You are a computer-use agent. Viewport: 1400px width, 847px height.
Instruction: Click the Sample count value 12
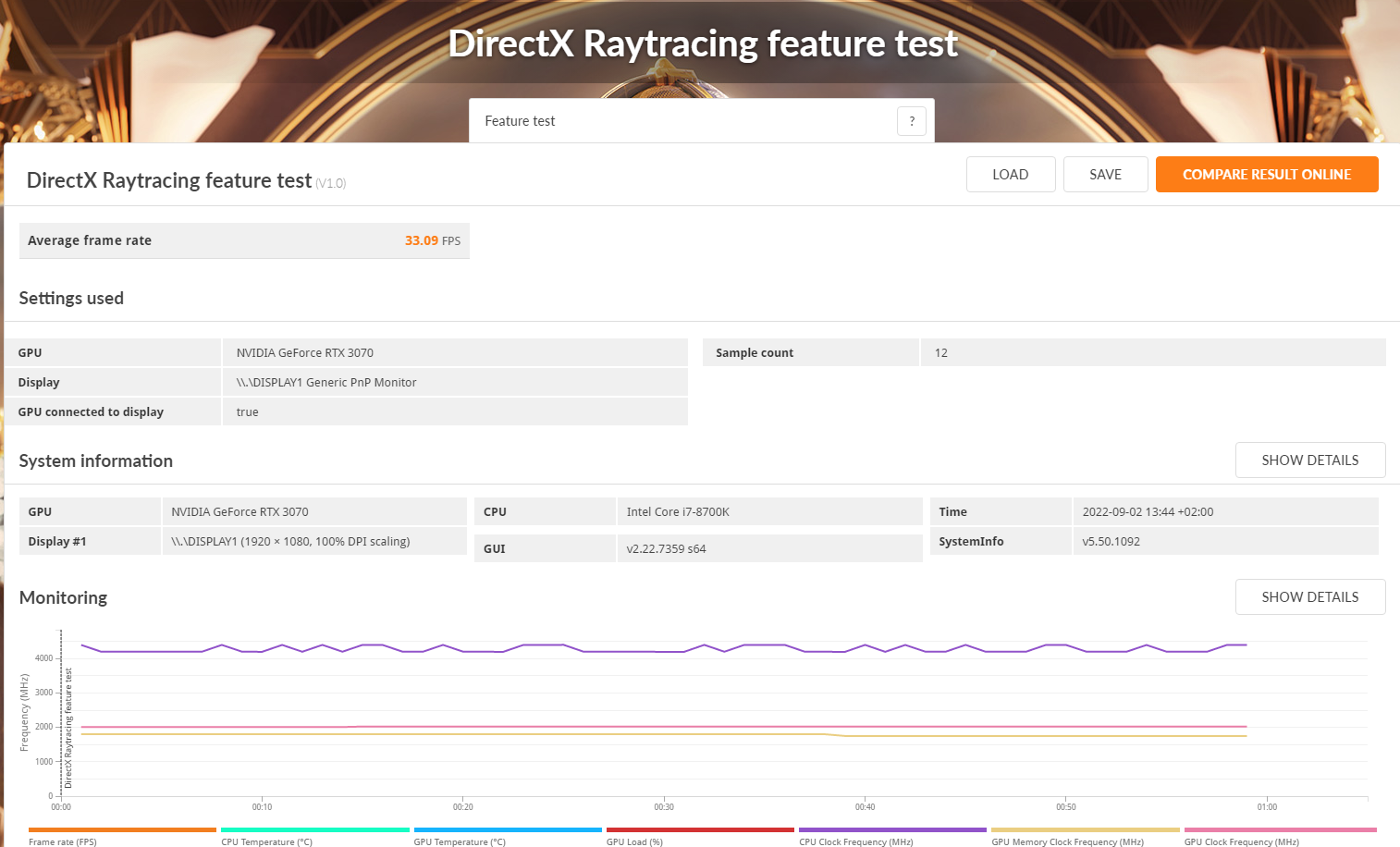941,352
